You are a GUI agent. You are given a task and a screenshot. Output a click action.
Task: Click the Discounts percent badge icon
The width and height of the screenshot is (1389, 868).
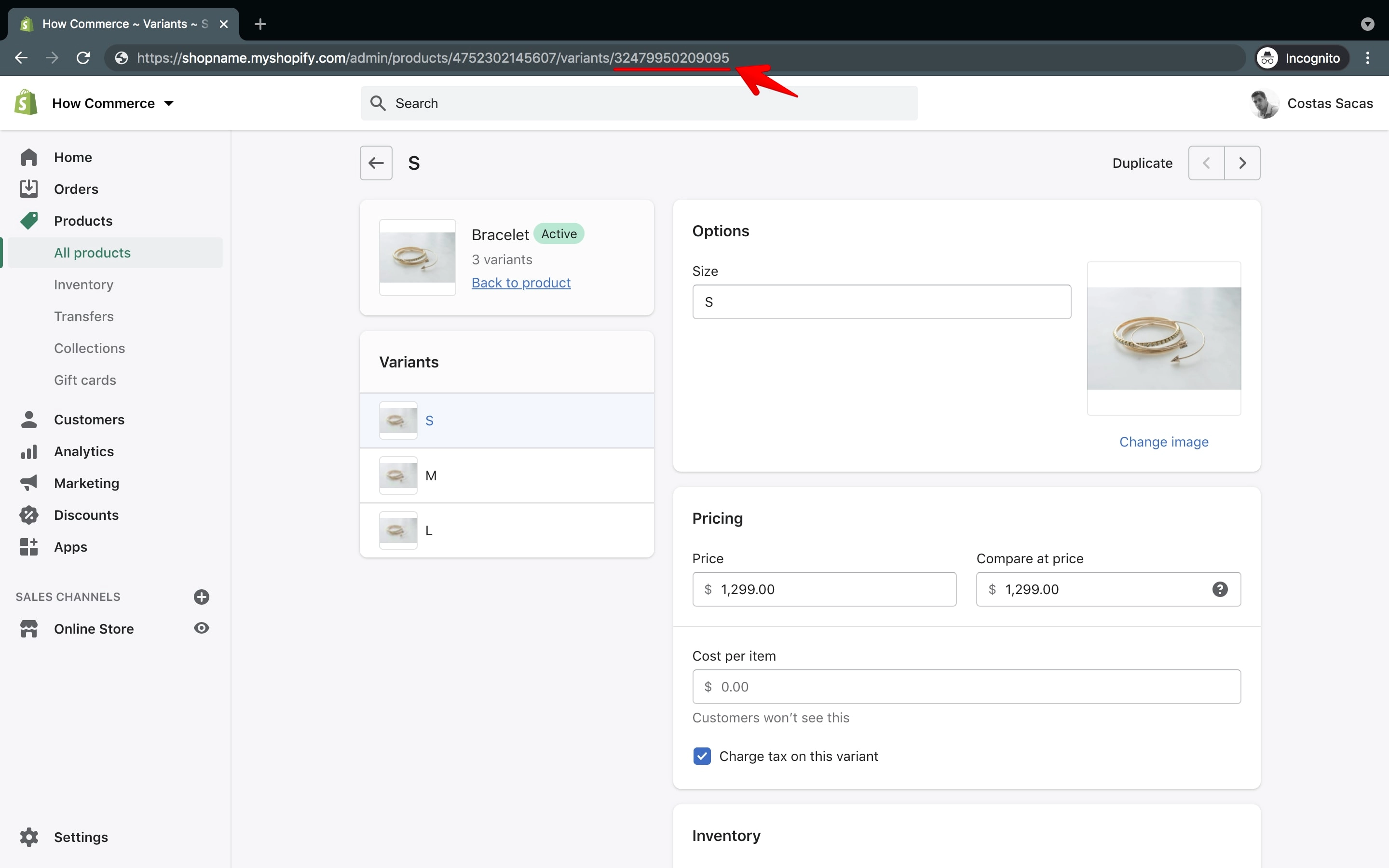[29, 515]
